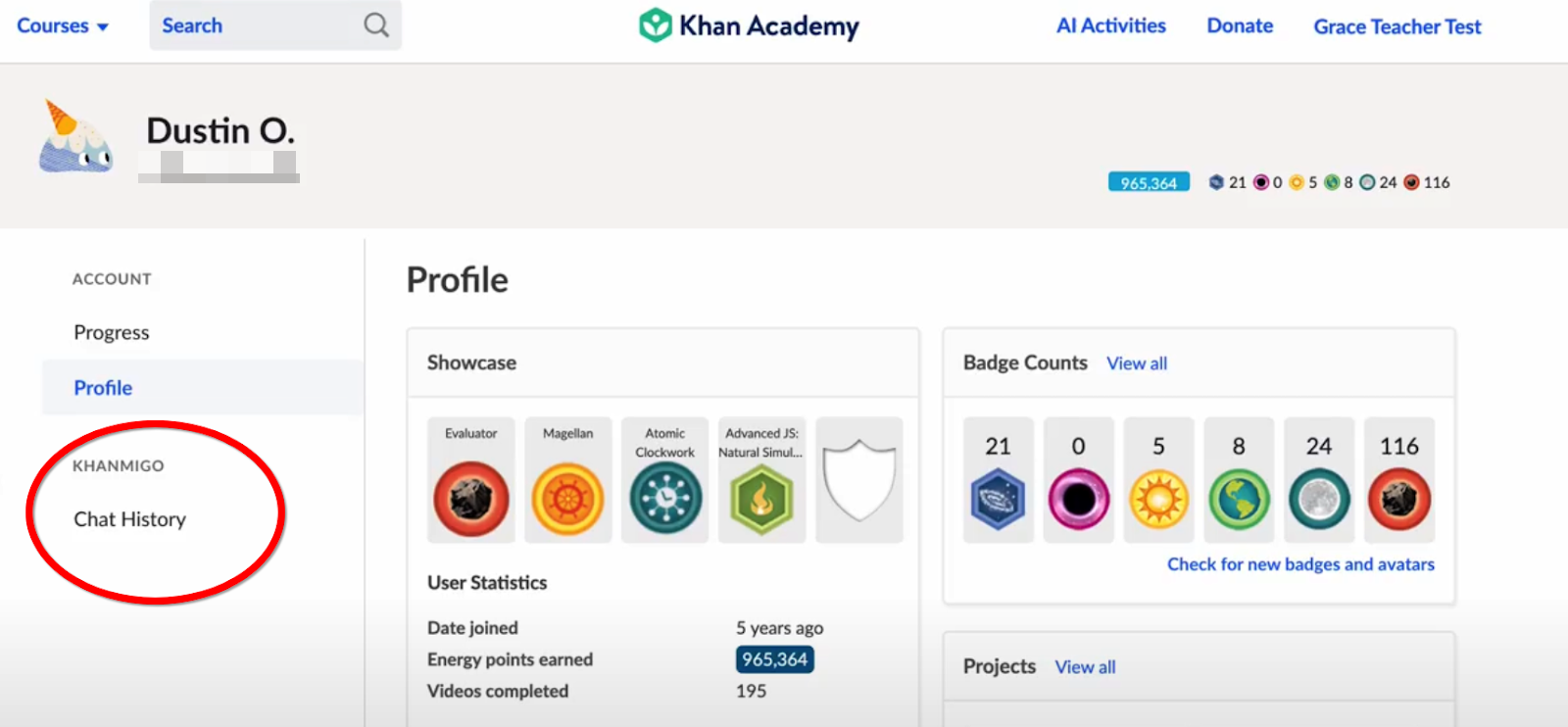Go to Progress in Account menu
The height and width of the screenshot is (727, 1568).
coord(112,332)
